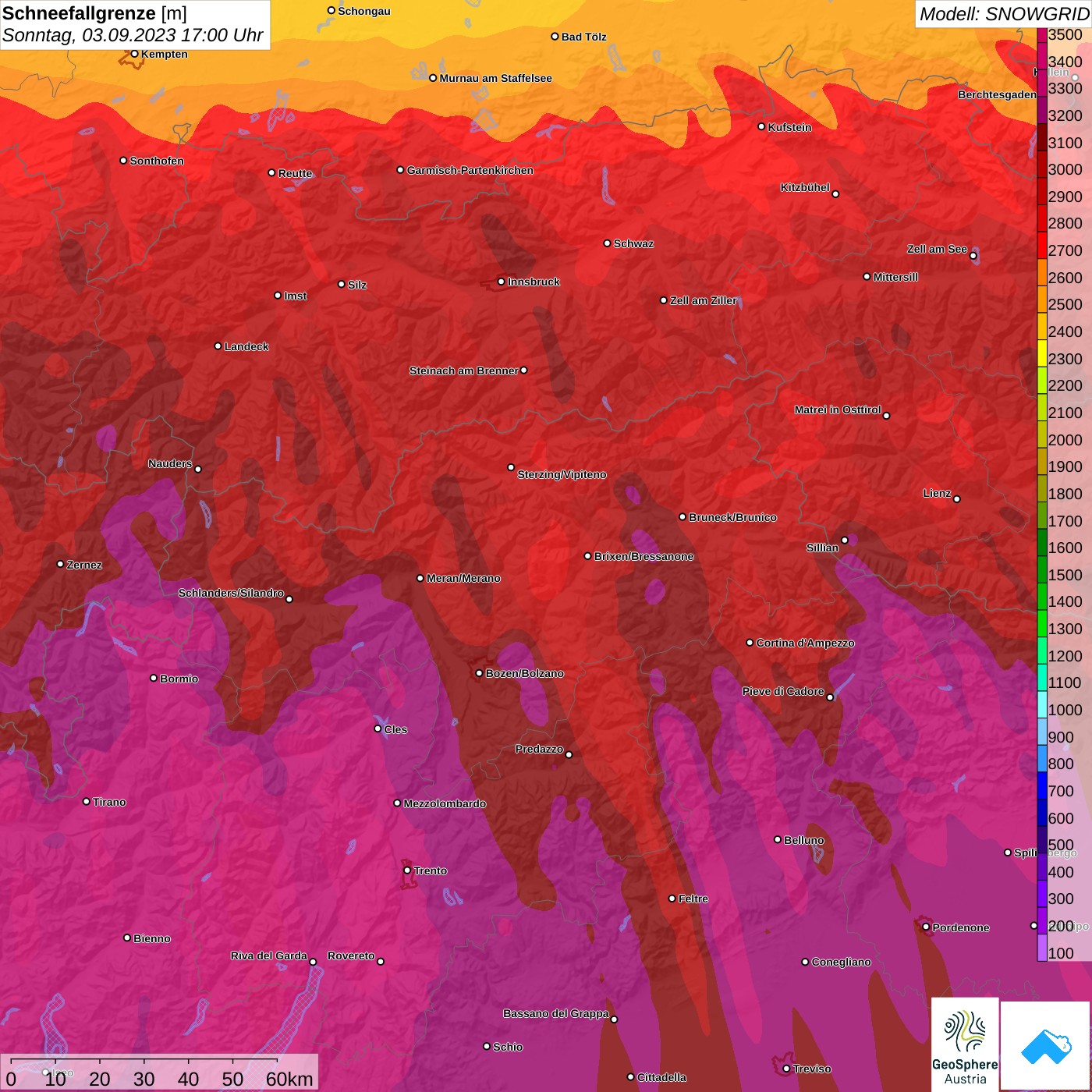Click the Brixen/Bressanone label
Screen dimensions: 1092x1092
click(643, 556)
